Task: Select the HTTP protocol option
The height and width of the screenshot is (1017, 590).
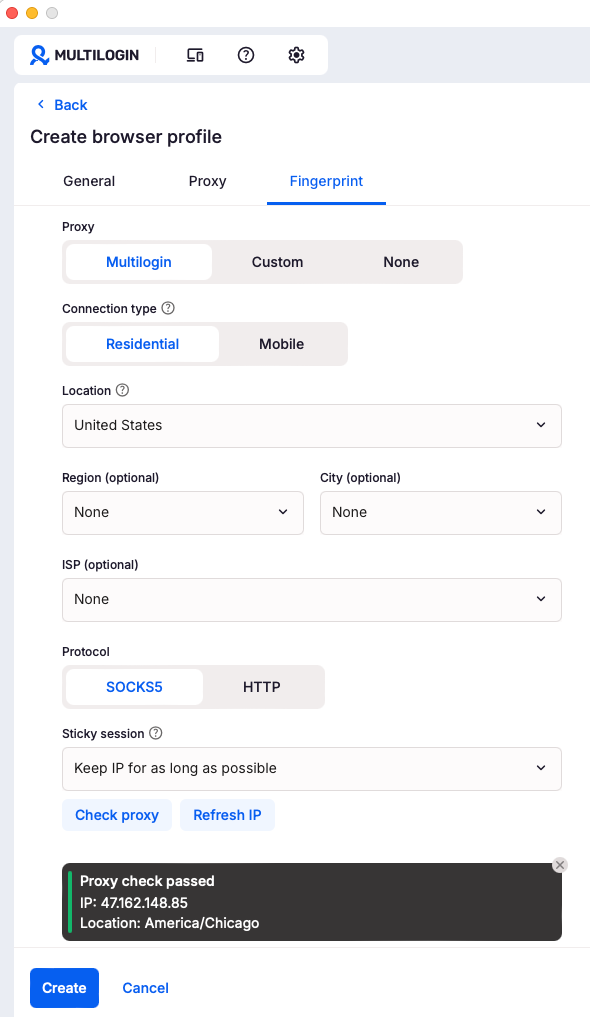Action: tap(261, 687)
